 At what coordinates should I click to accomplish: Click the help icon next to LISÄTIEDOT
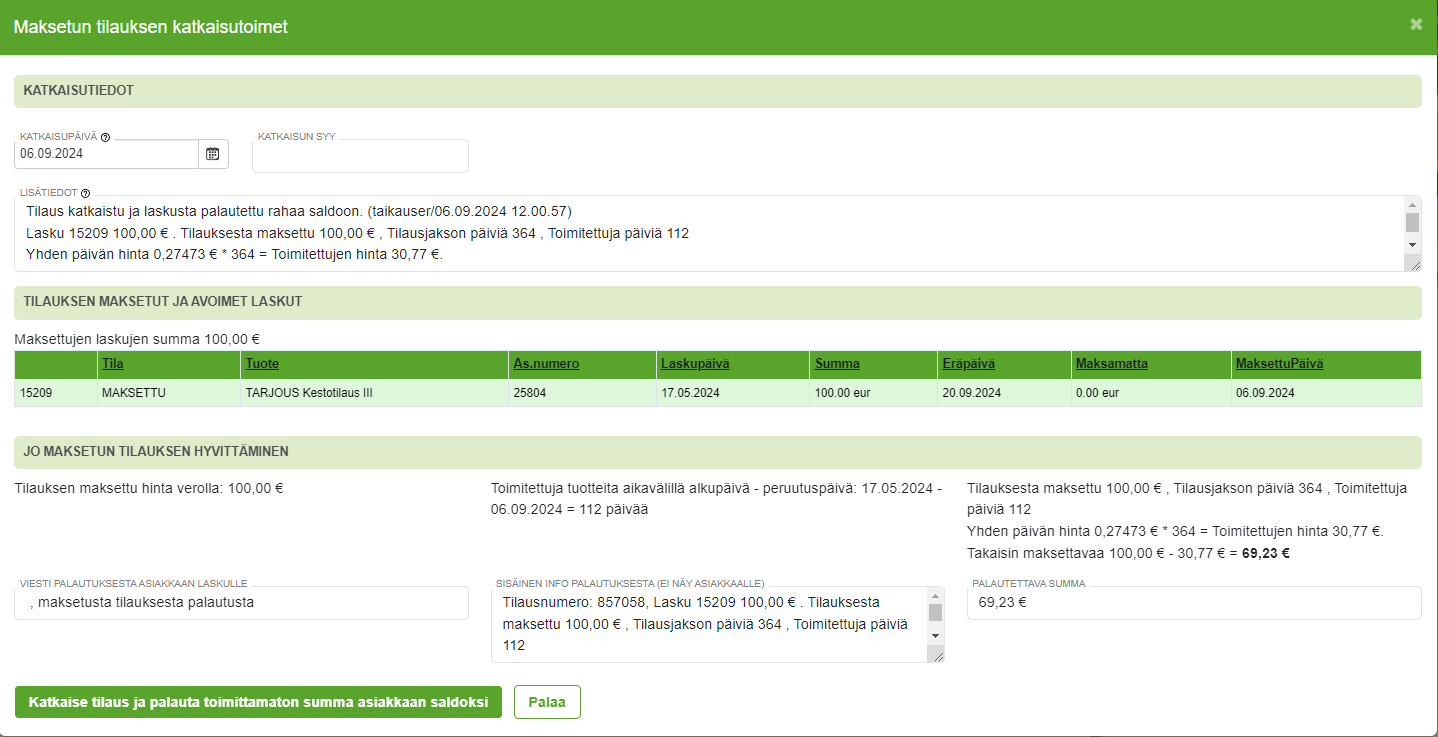click(85, 193)
